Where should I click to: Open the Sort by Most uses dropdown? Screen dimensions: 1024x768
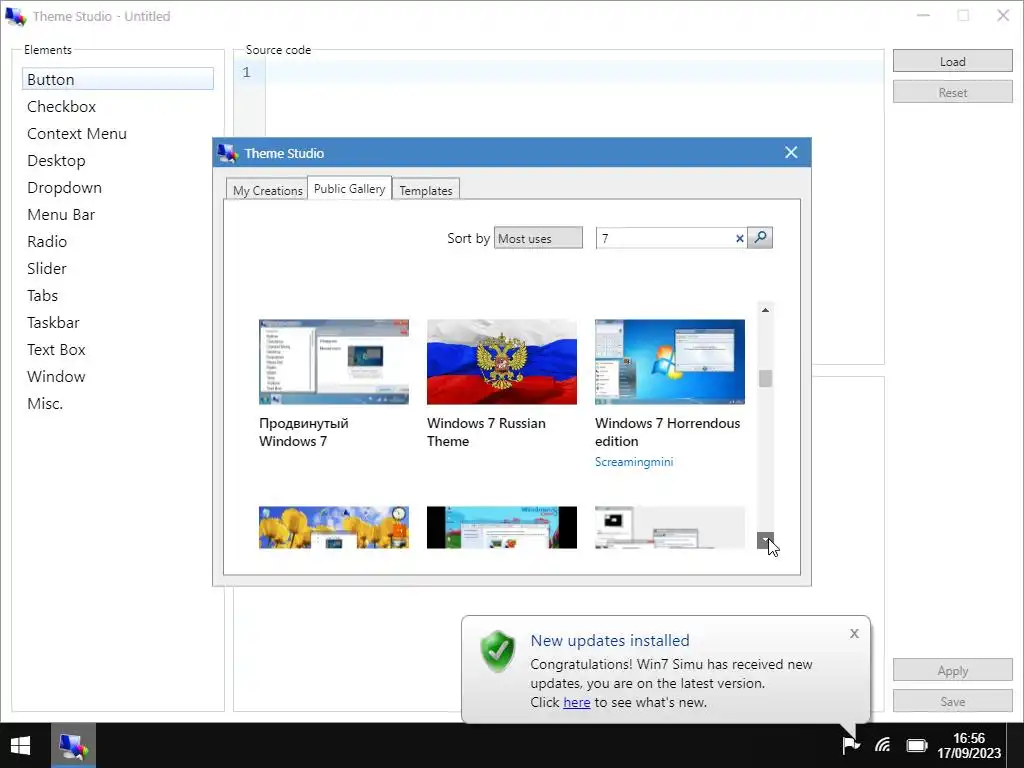click(538, 238)
